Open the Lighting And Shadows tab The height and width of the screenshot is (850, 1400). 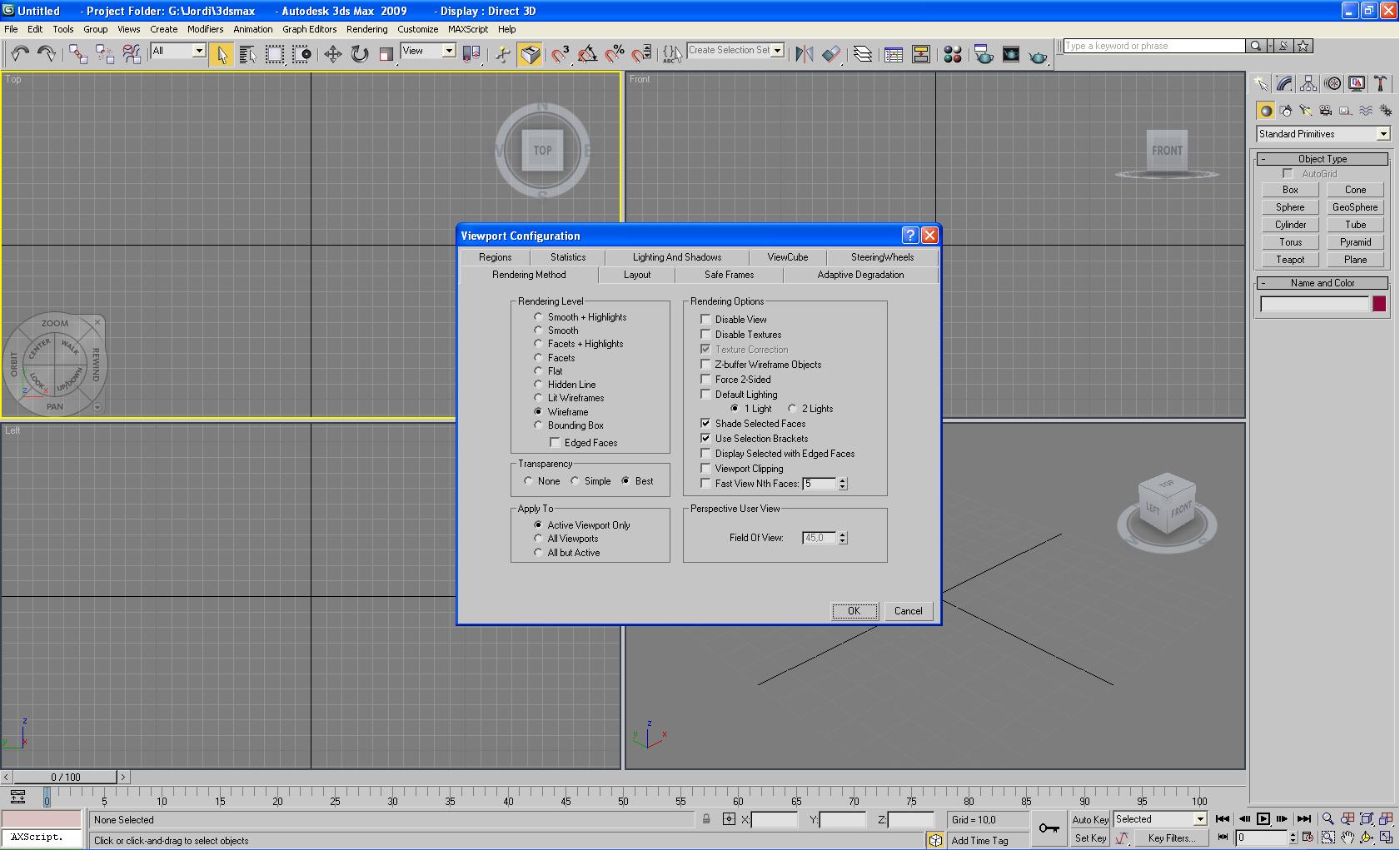[677, 257]
